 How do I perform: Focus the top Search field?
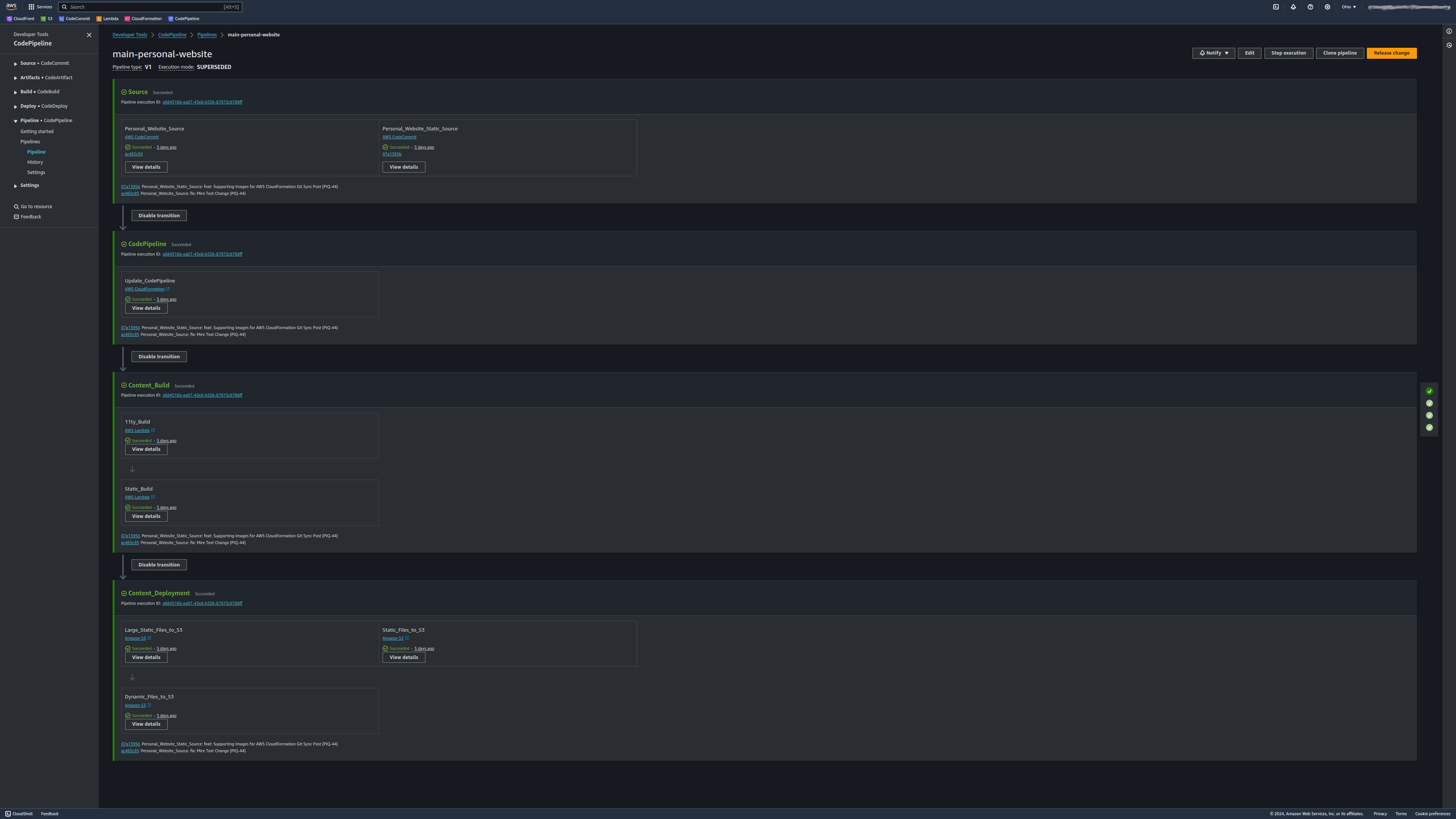point(150,7)
